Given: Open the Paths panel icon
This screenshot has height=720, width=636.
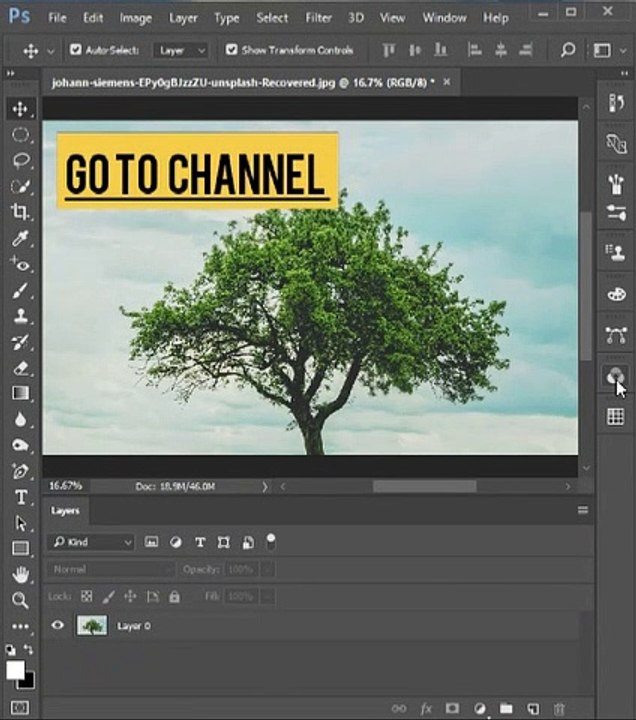Looking at the screenshot, I should [x=616, y=335].
